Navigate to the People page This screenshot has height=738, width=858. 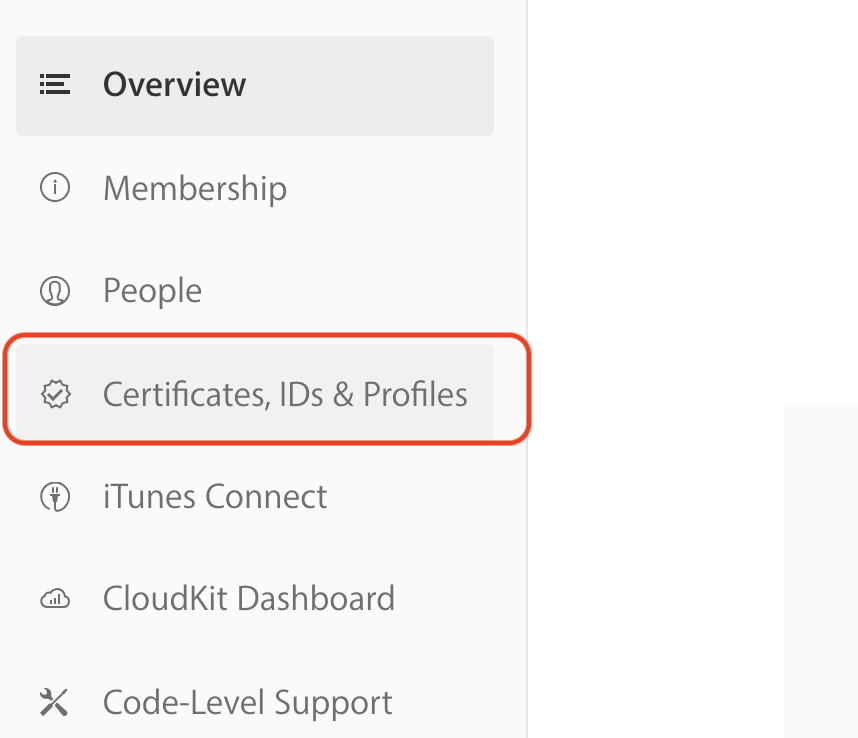click(x=151, y=290)
